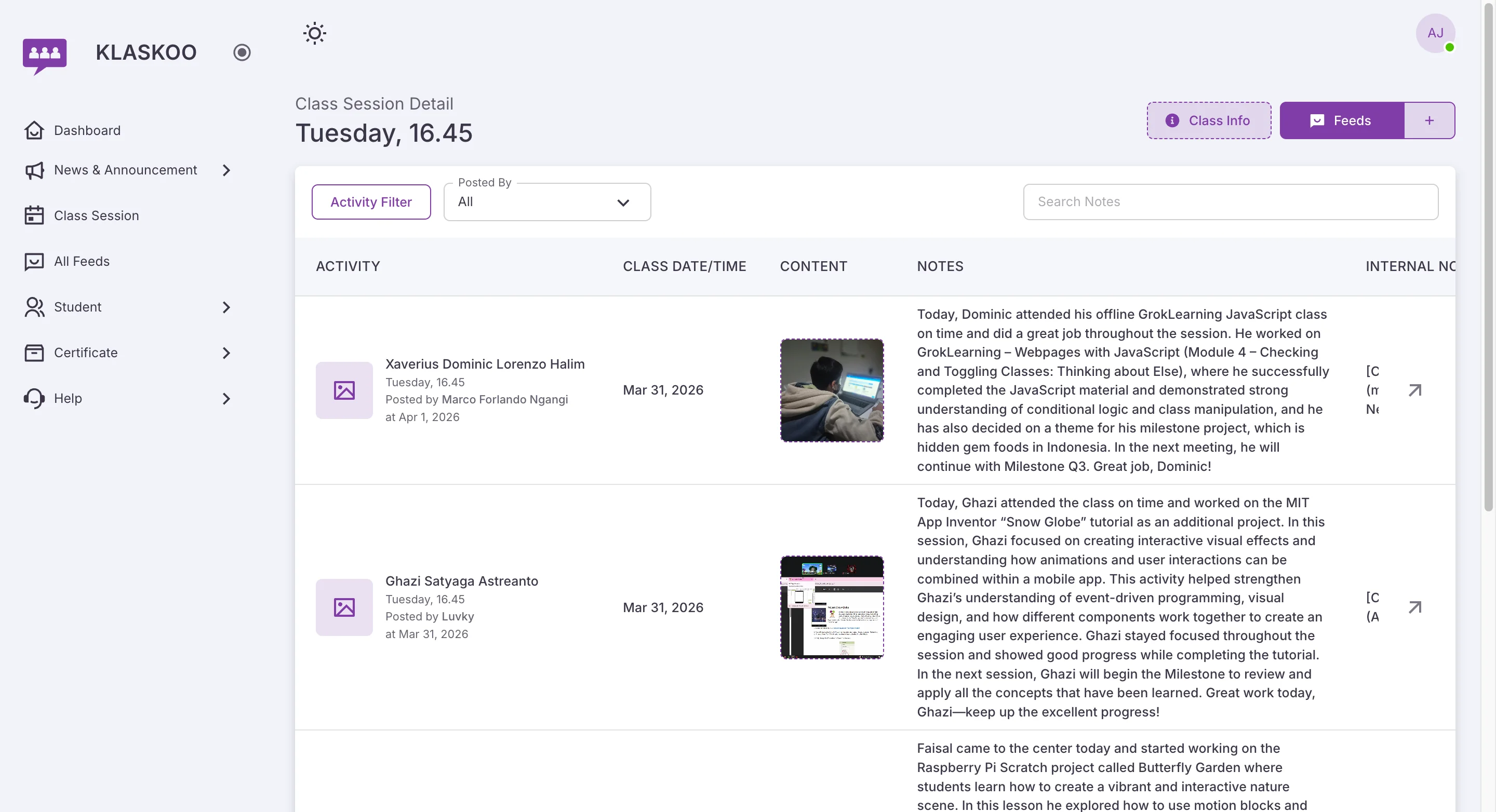This screenshot has height=812, width=1496.
Task: Click the info icon inside Class Info
Action: click(x=1172, y=120)
